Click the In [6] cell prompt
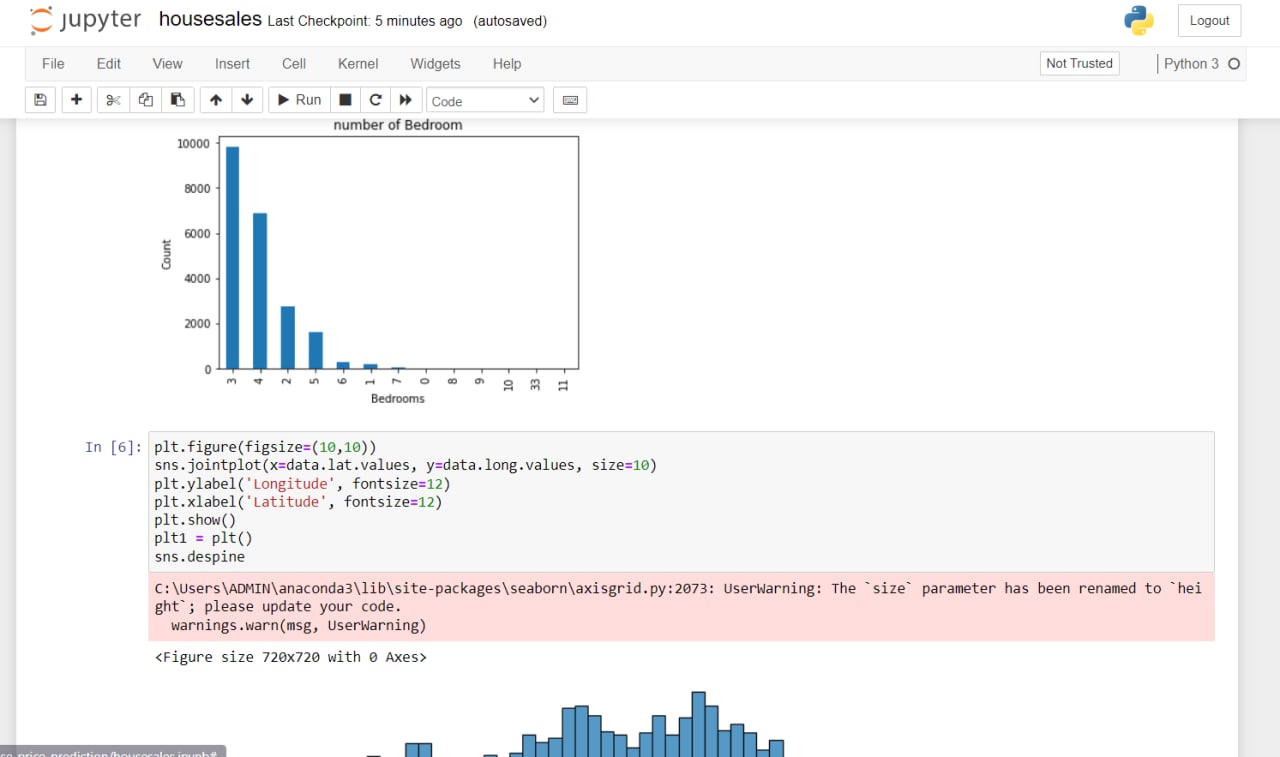The width and height of the screenshot is (1280, 757). point(114,447)
